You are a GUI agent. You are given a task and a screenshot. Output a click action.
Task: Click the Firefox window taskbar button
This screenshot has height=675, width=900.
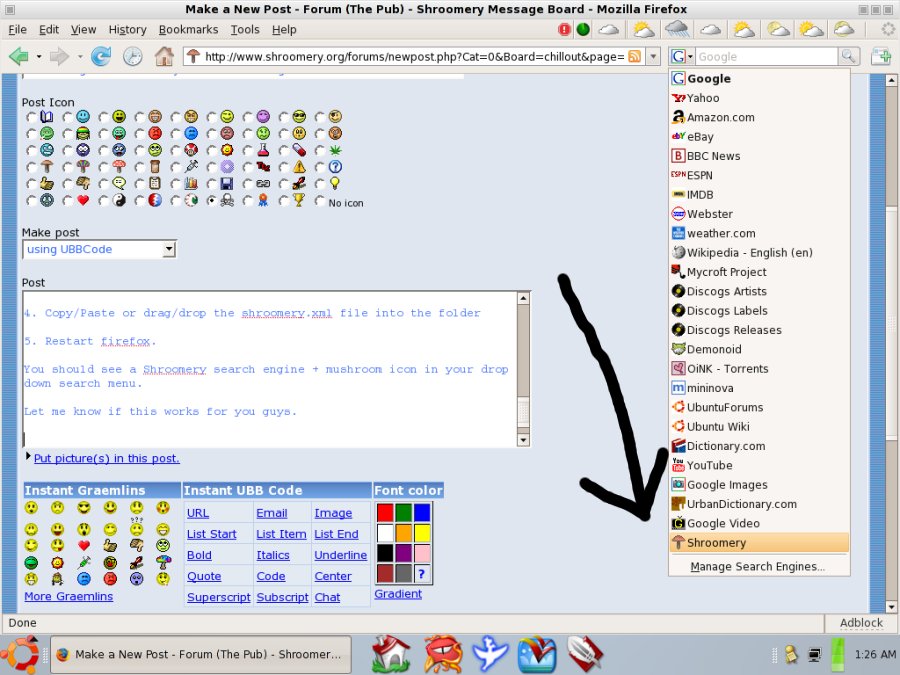[x=201, y=654]
